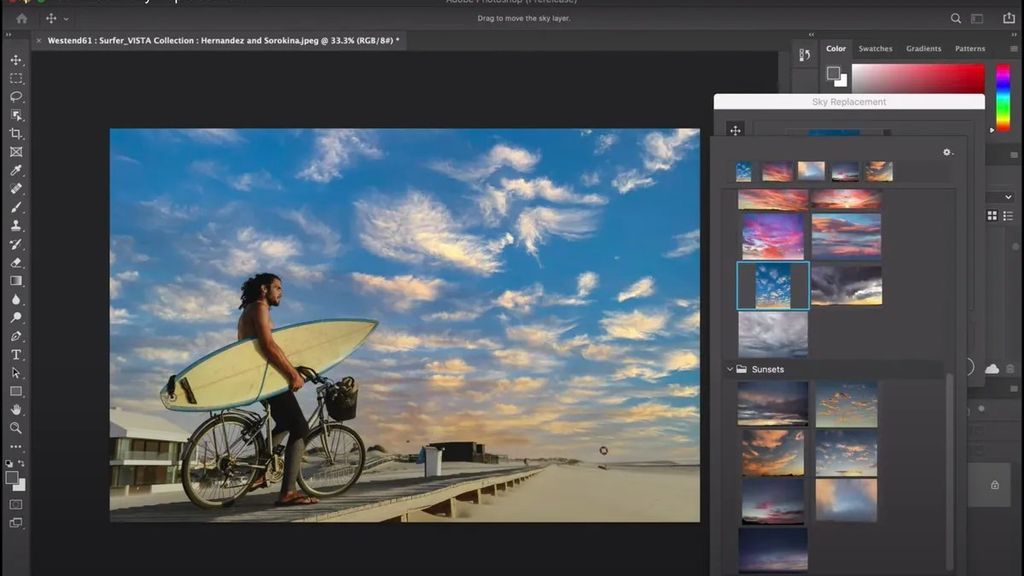This screenshot has width=1024, height=576.
Task: Click the Sky Replacement dialog title bar
Action: click(850, 101)
